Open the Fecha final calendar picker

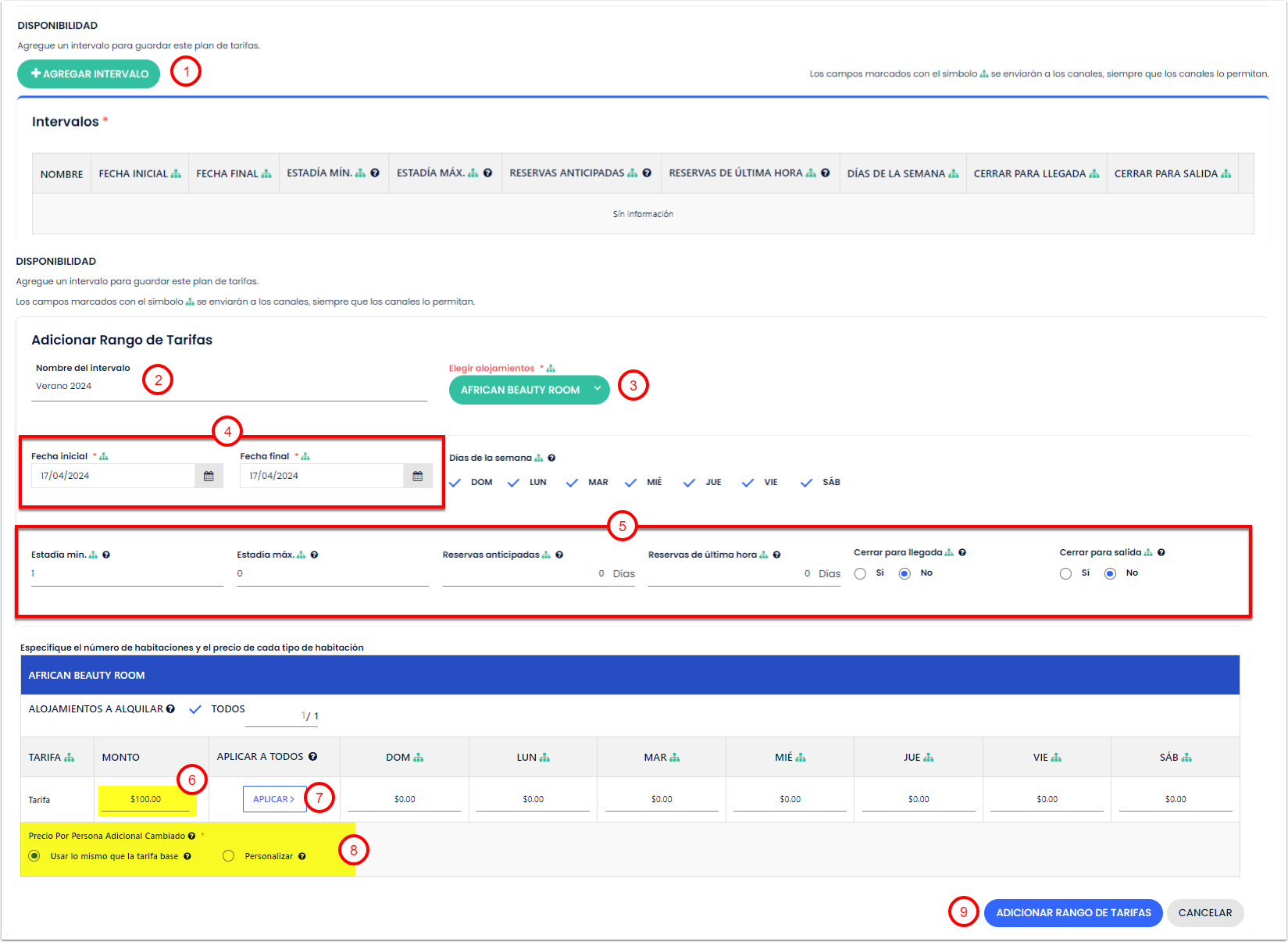pyautogui.click(x=418, y=476)
